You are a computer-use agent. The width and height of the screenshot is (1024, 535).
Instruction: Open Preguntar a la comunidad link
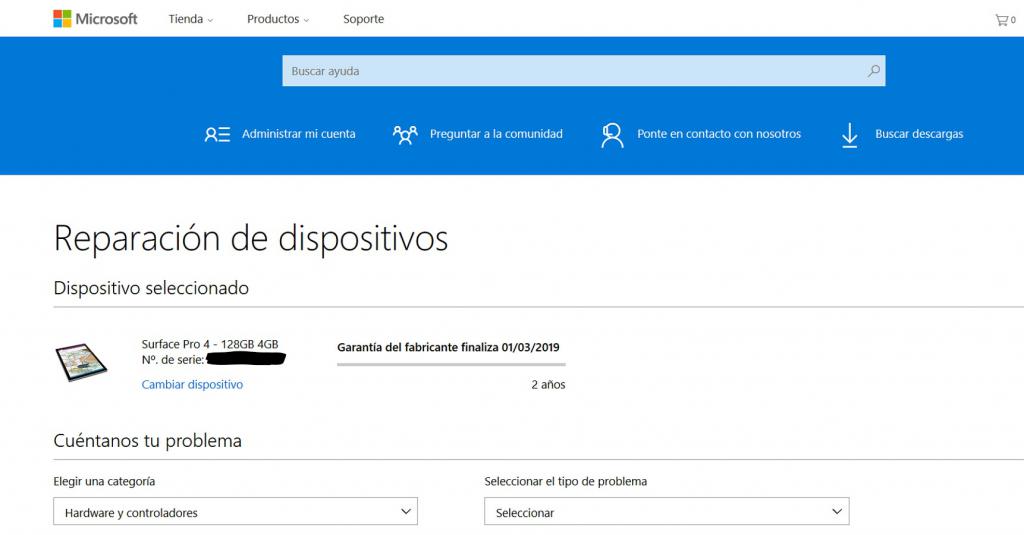[496, 134]
